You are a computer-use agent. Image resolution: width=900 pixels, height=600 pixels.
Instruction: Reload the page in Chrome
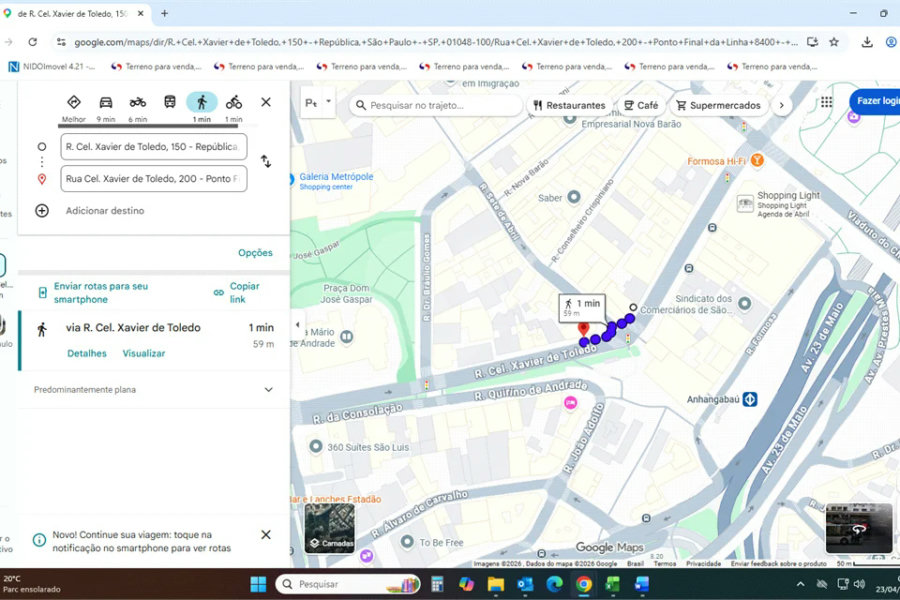(x=33, y=42)
